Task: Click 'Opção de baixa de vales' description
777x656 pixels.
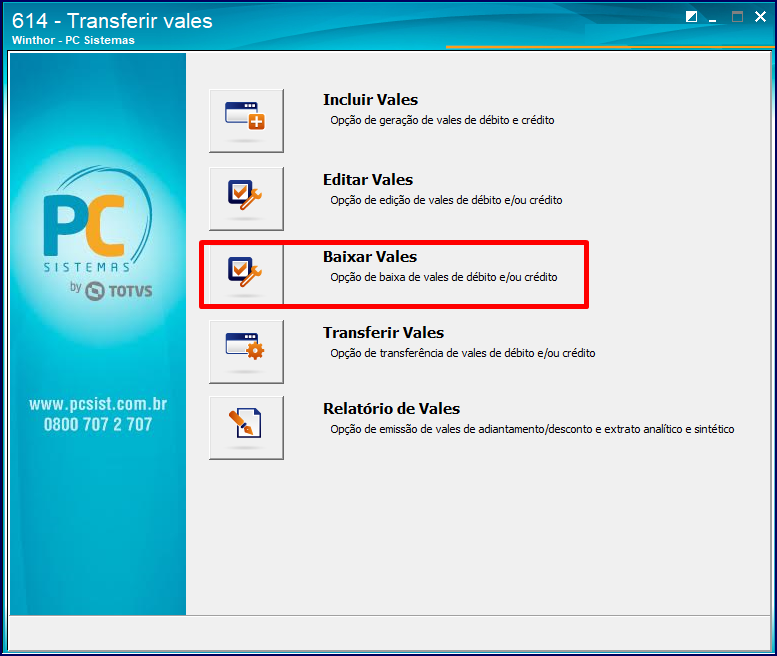Action: coord(444,277)
